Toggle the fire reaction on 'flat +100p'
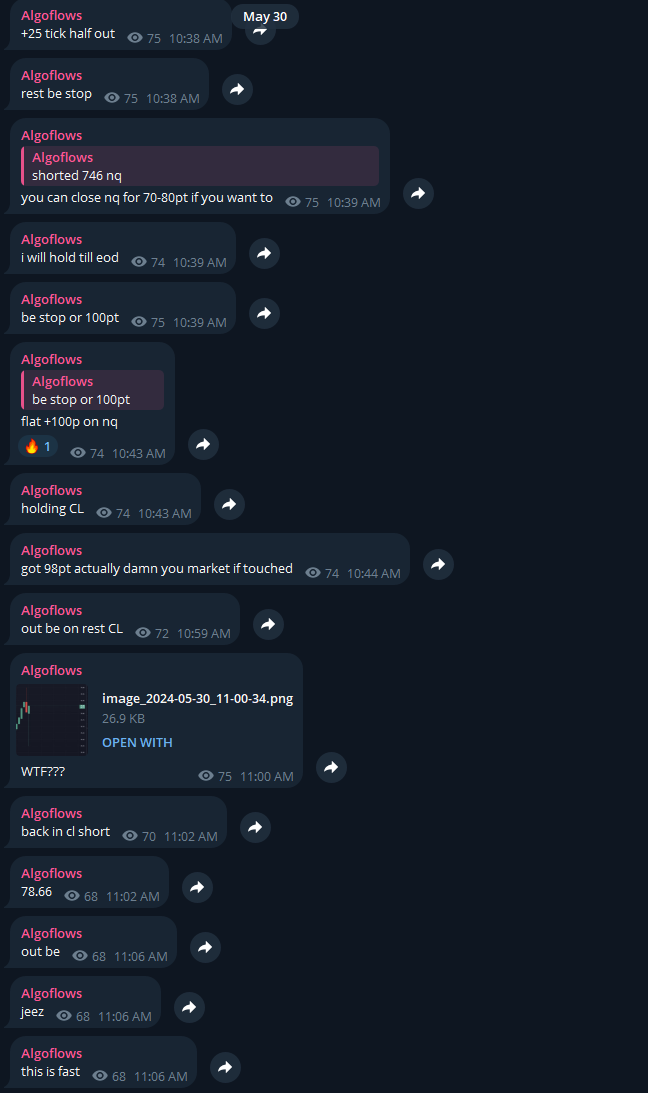 click(38, 446)
